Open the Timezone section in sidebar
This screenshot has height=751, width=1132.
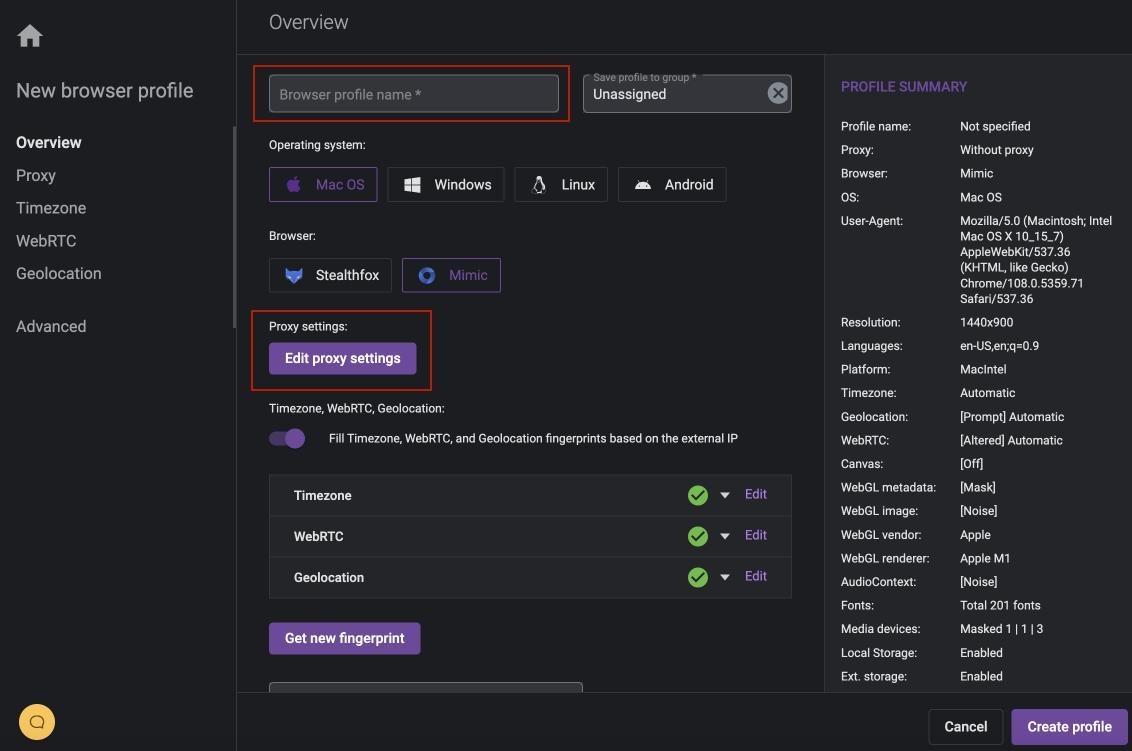click(x=51, y=208)
